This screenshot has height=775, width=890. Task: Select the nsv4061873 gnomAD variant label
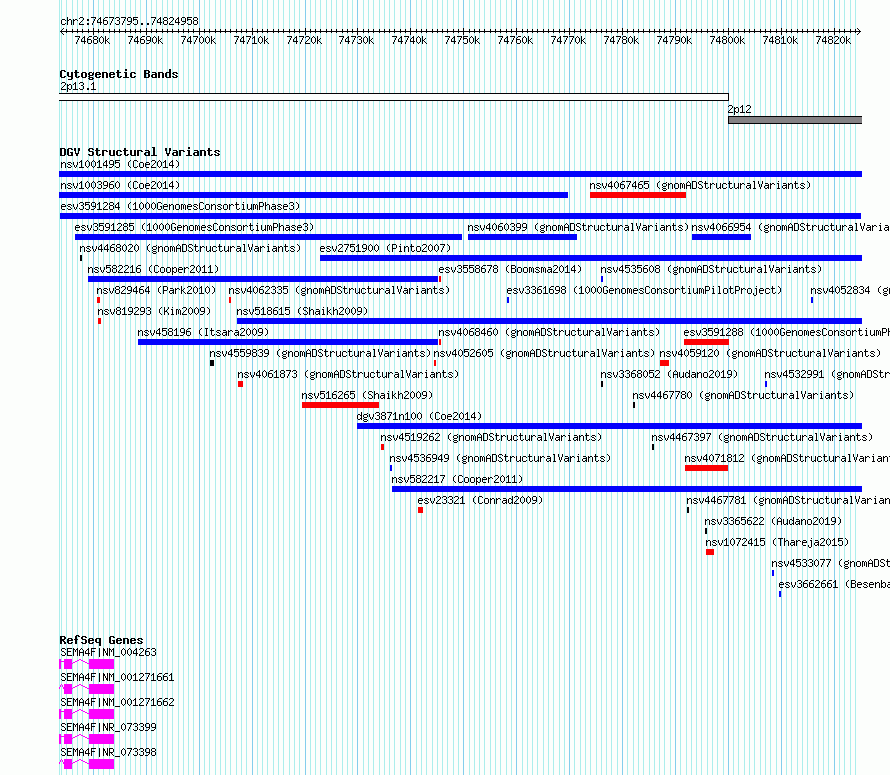pos(348,375)
